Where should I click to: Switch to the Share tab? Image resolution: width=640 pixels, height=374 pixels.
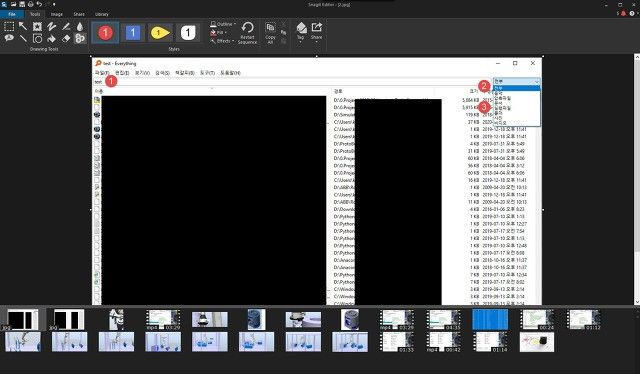pos(79,14)
